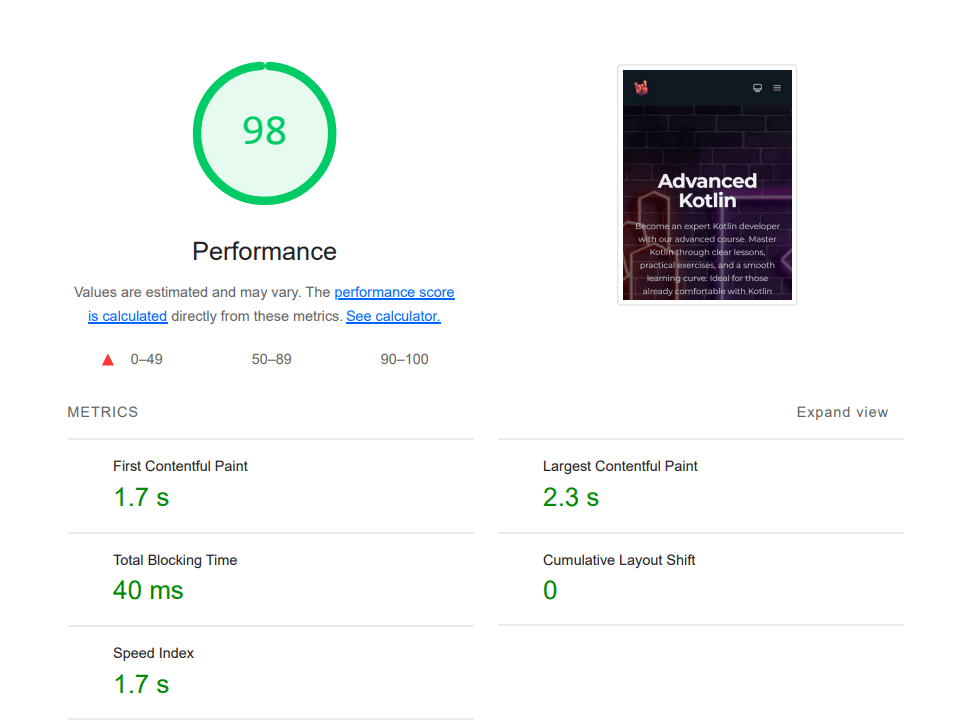
Task: Expand the First Contentful Paint metric
Action: tap(181, 466)
